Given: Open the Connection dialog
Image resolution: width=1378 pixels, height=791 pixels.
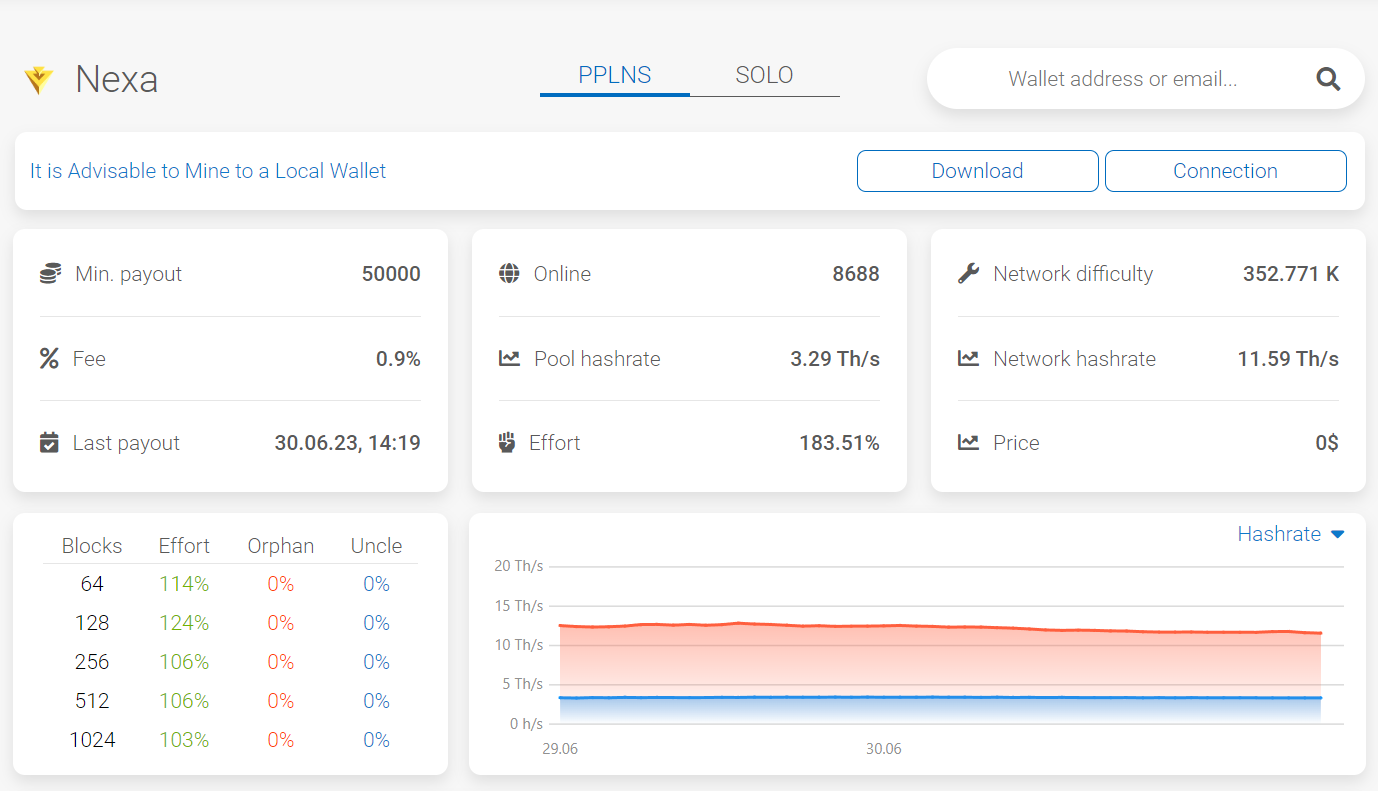Looking at the screenshot, I should 1225,170.
